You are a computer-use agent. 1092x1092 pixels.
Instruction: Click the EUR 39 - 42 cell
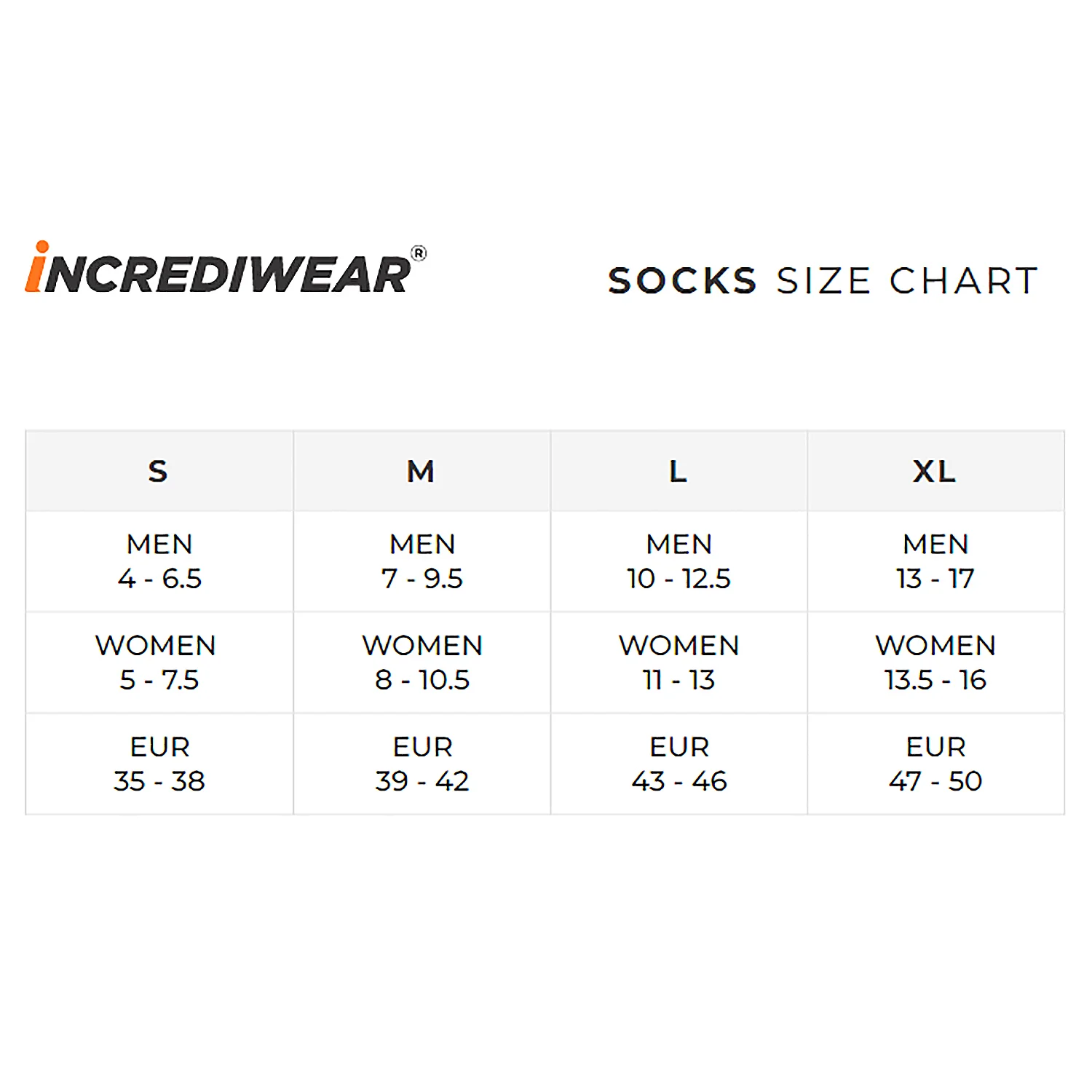(422, 764)
